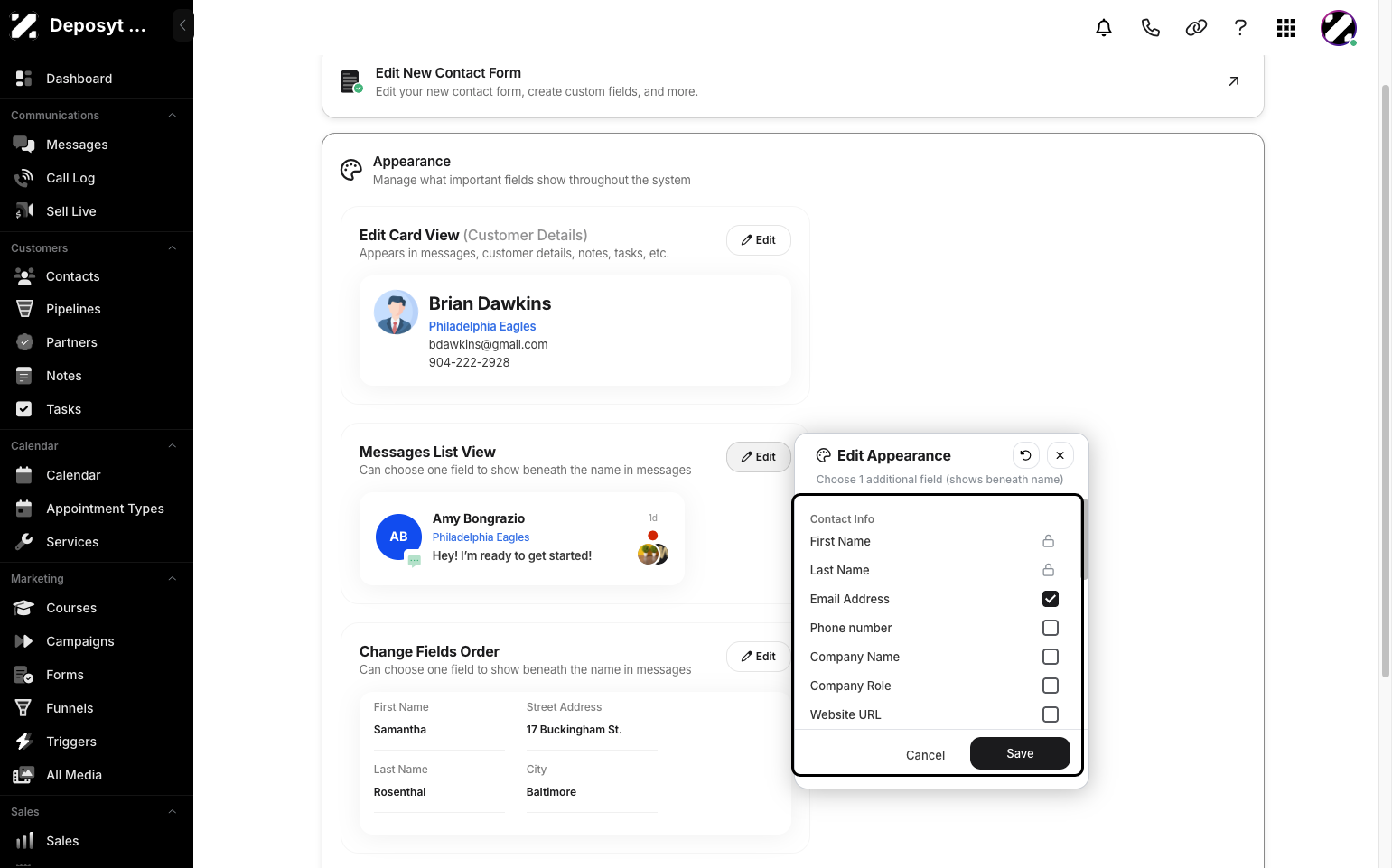Check the Company Name checkbox
Image resolution: width=1392 pixels, height=868 pixels.
click(1051, 657)
